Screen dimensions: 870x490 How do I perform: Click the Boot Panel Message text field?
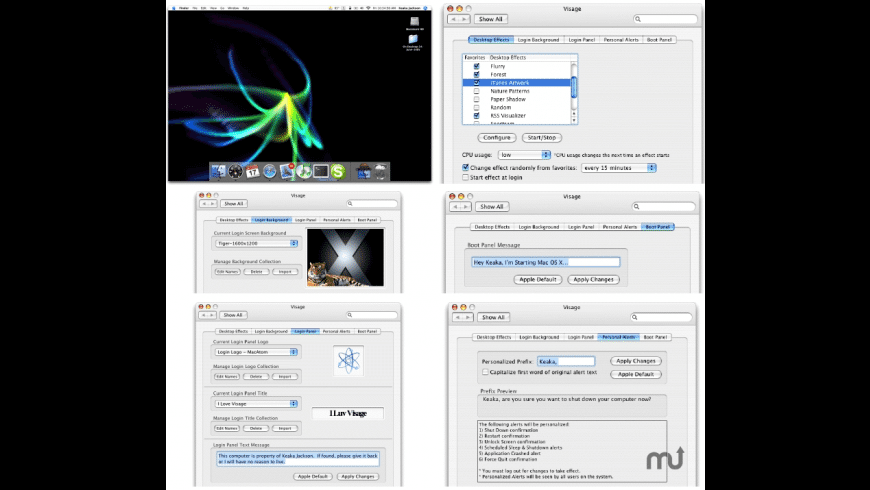tap(545, 262)
